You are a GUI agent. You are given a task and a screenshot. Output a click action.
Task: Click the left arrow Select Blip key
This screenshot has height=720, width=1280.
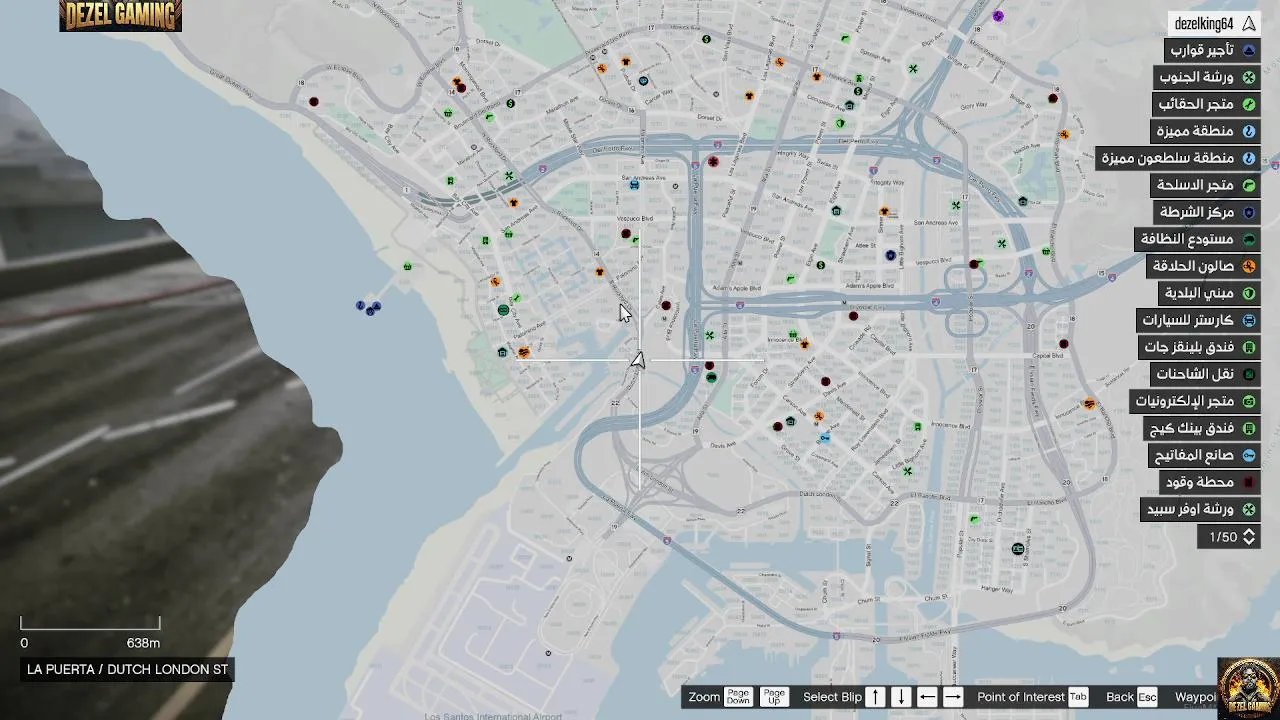coord(927,697)
